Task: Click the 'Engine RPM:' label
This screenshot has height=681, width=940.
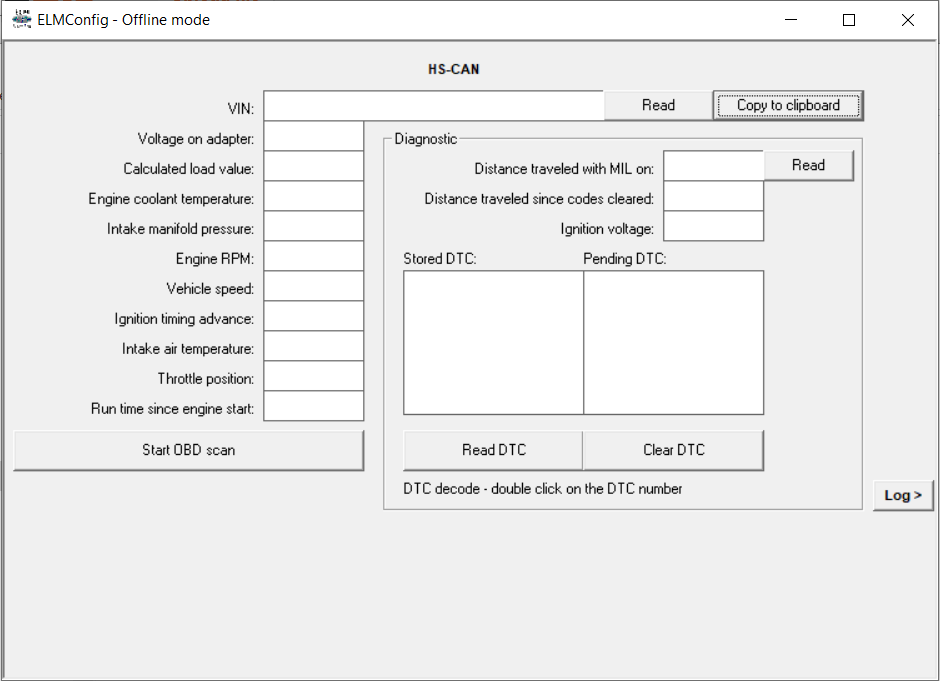Action: [215, 259]
